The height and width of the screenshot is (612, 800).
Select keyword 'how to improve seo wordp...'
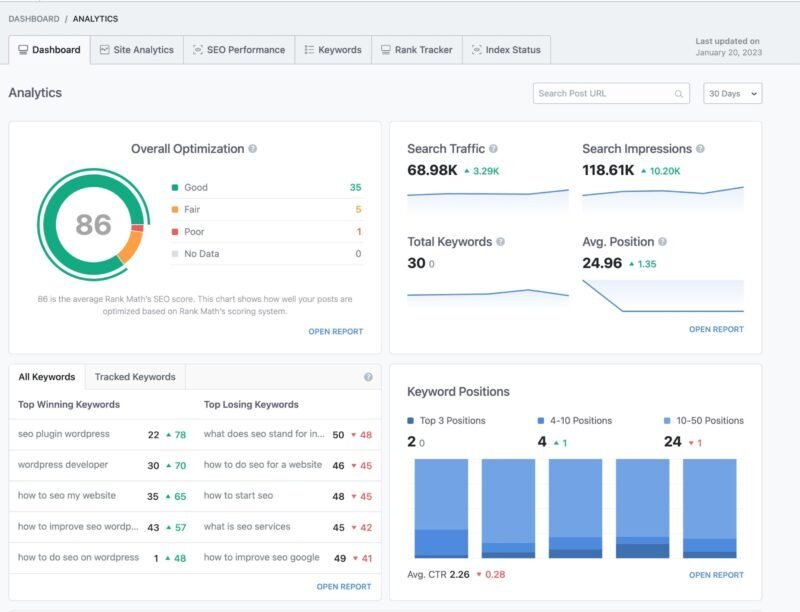pyautogui.click(x=78, y=527)
